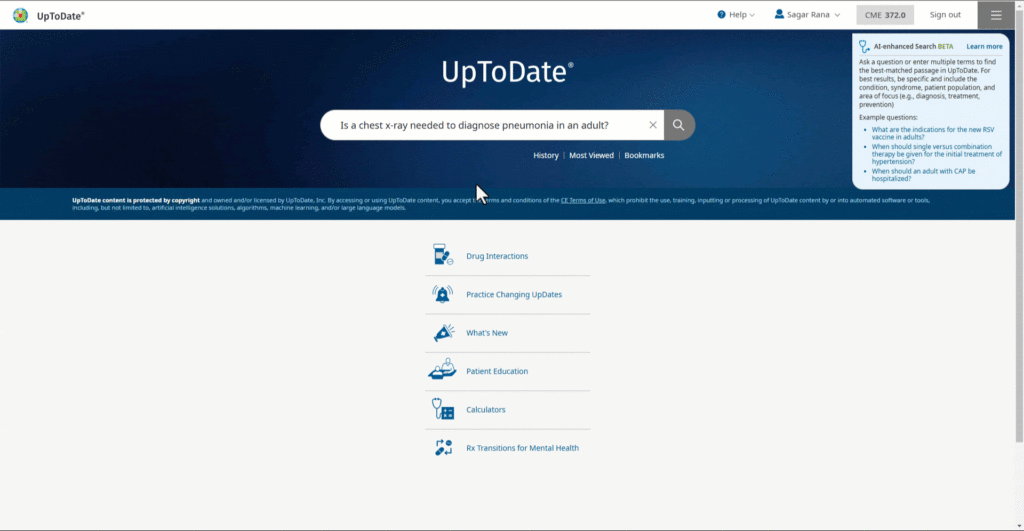Viewport: 1024px width, 531px height.
Task: Click the Drug Interactions pill bottle icon
Action: (x=442, y=256)
